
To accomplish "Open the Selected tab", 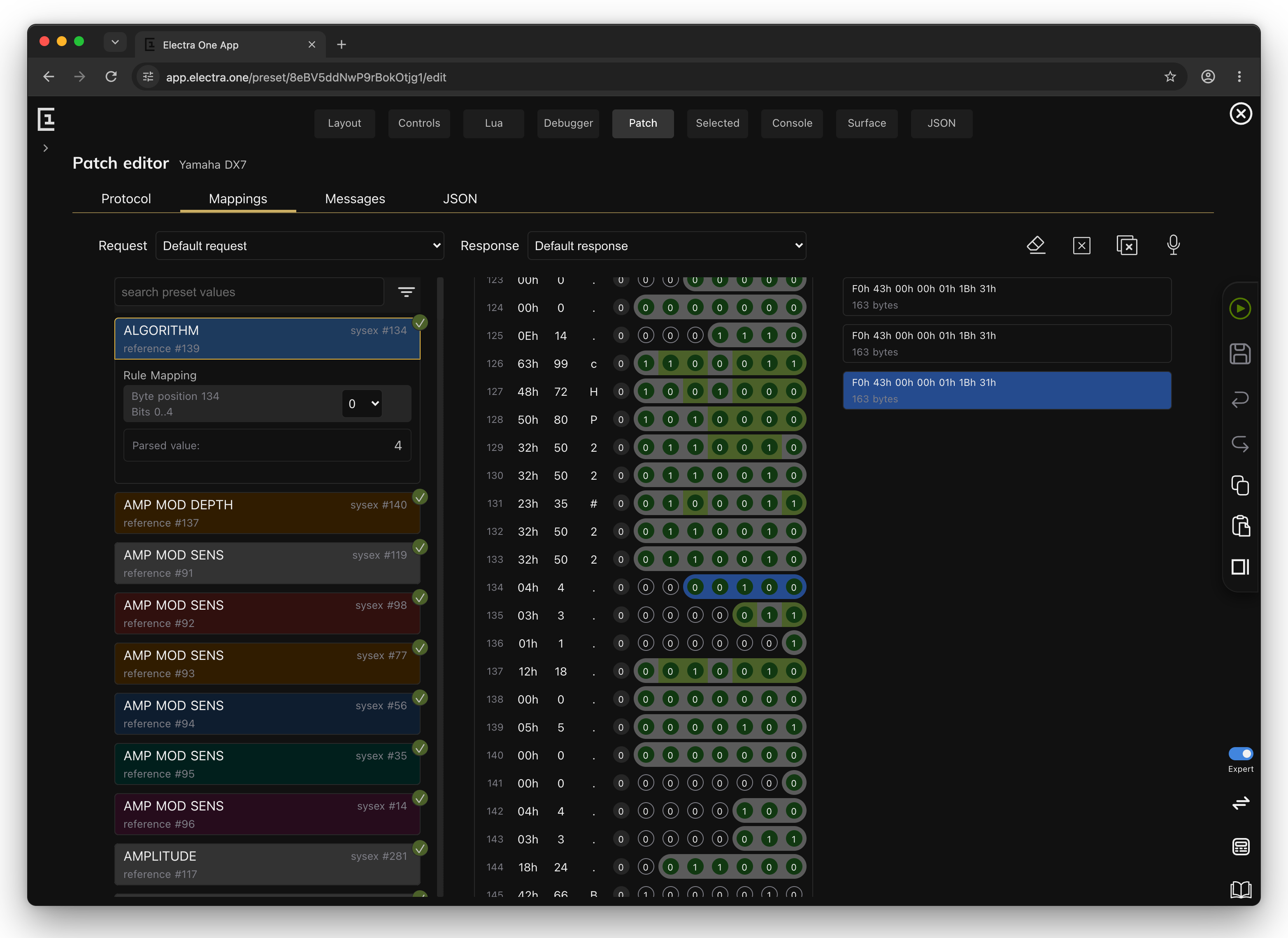I will 717,123.
